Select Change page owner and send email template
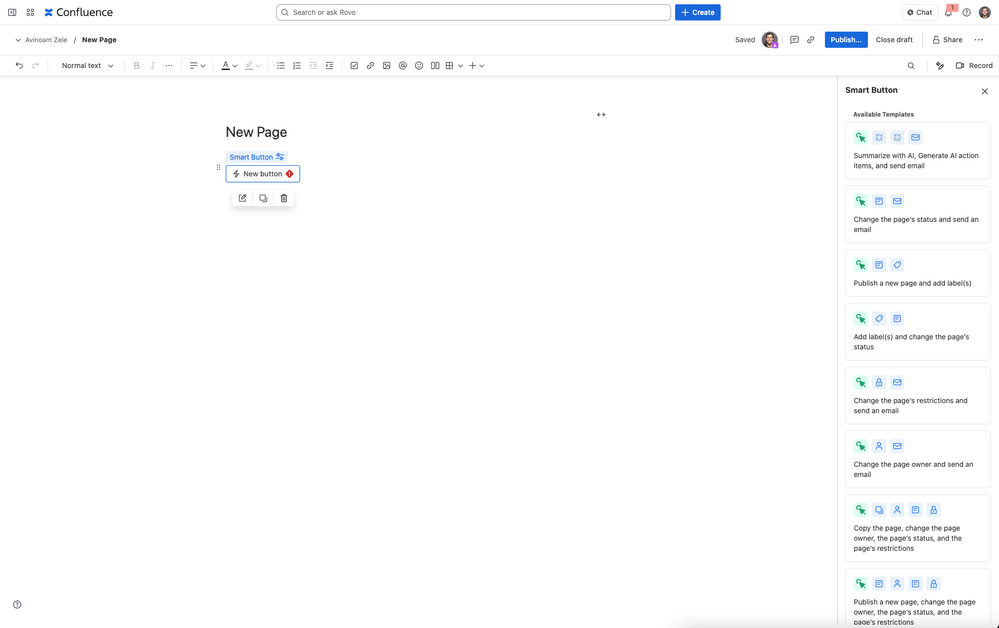 click(x=917, y=459)
